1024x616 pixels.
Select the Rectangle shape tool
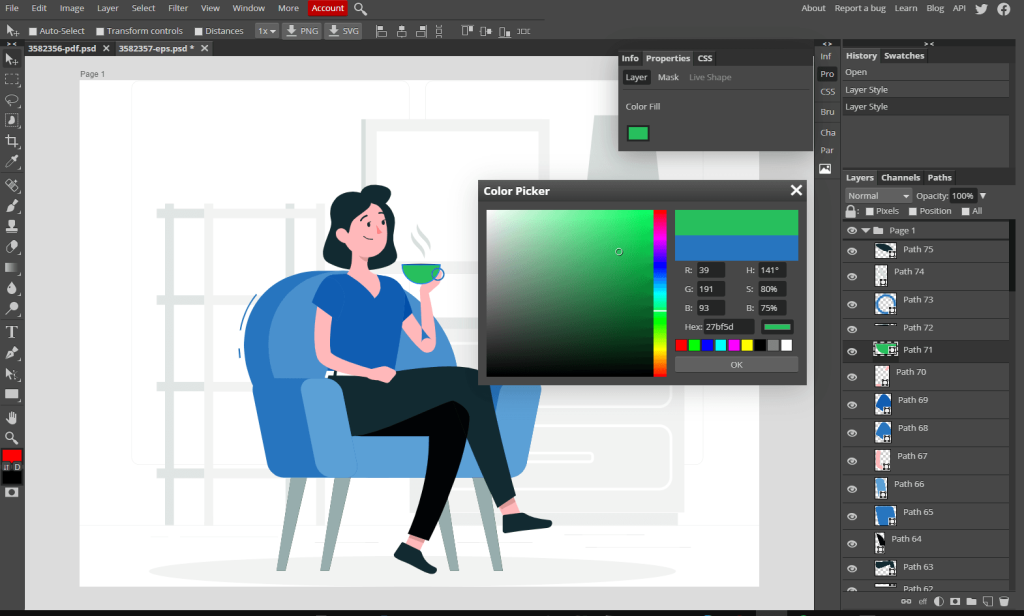click(x=12, y=394)
